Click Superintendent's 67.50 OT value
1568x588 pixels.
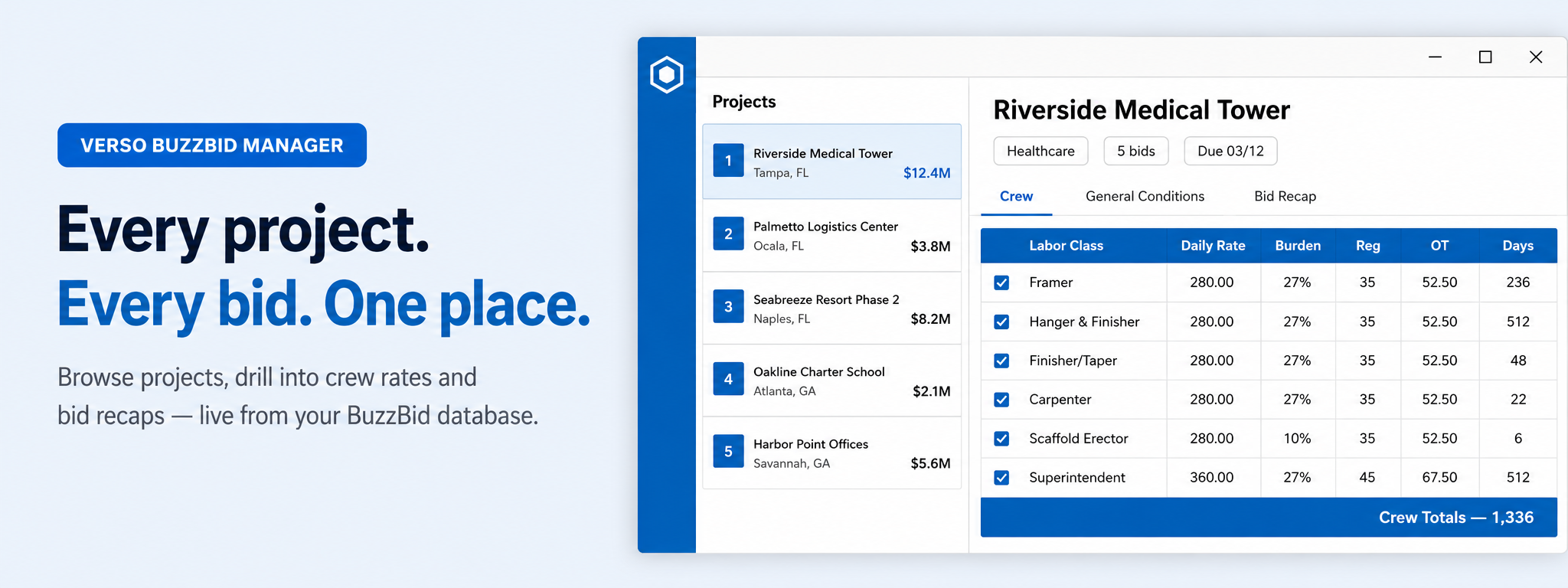[1439, 478]
